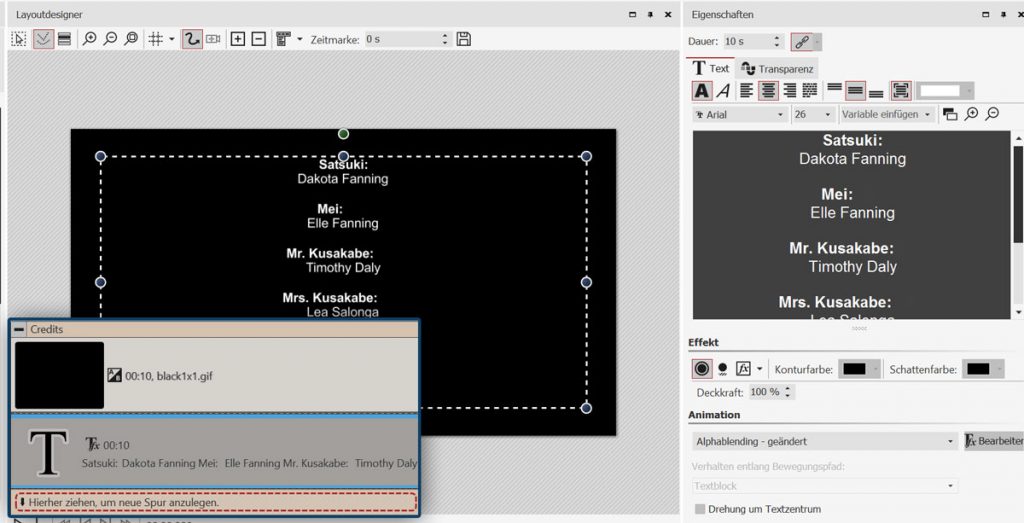Click the grid display icon
The height and width of the screenshot is (523, 1024).
(156, 39)
